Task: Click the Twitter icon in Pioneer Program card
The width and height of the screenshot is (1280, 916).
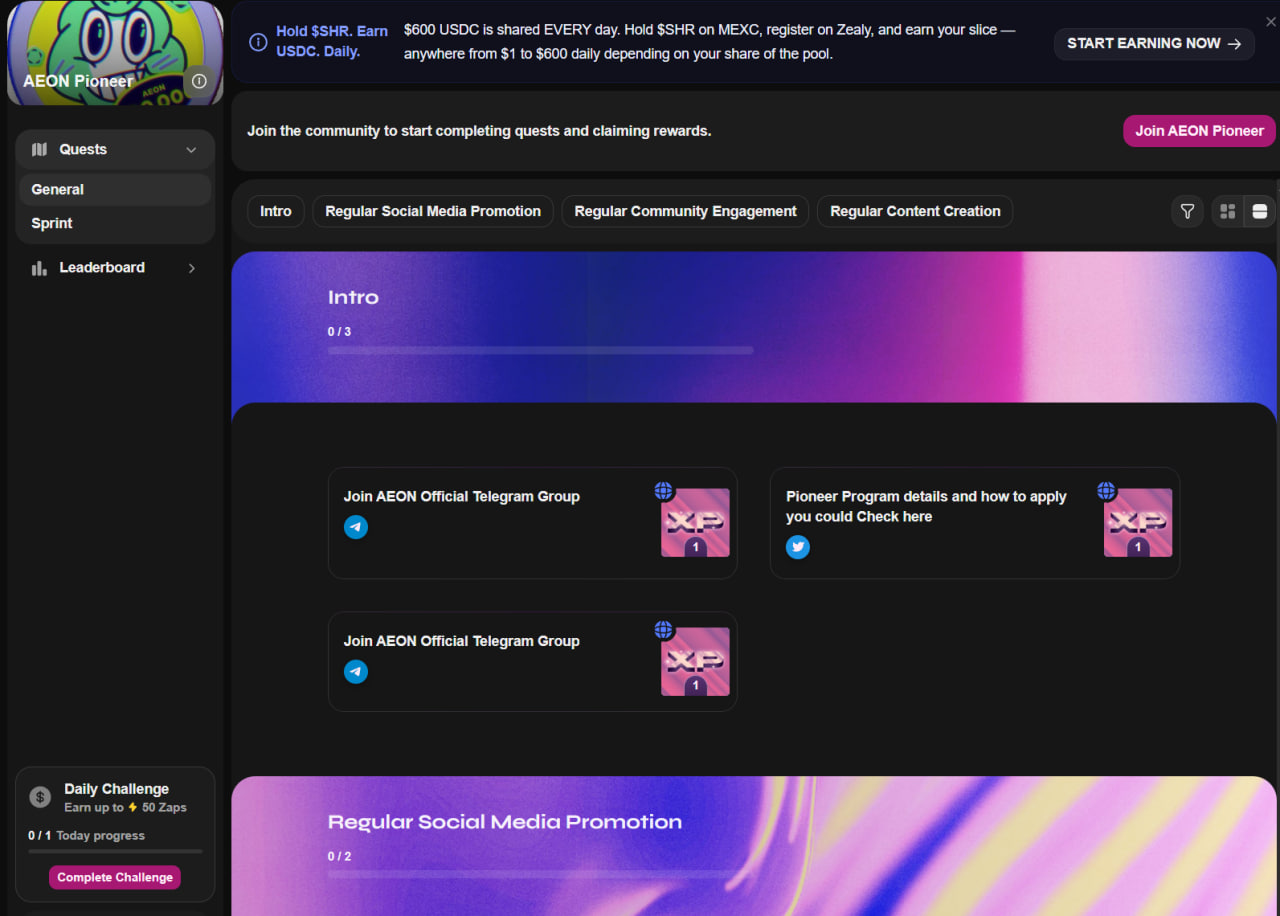Action: point(798,547)
